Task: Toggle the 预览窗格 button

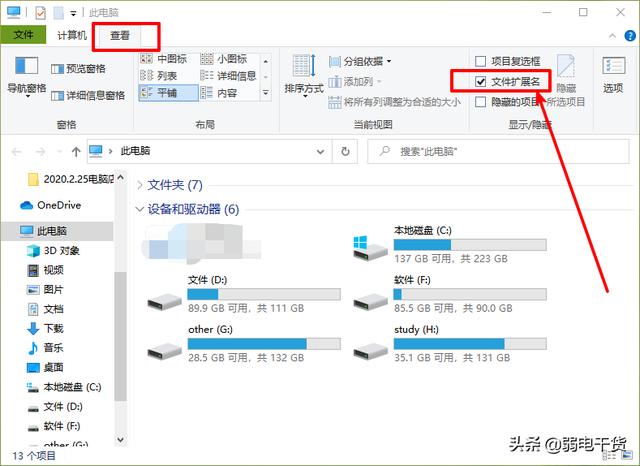Action: tap(78, 69)
